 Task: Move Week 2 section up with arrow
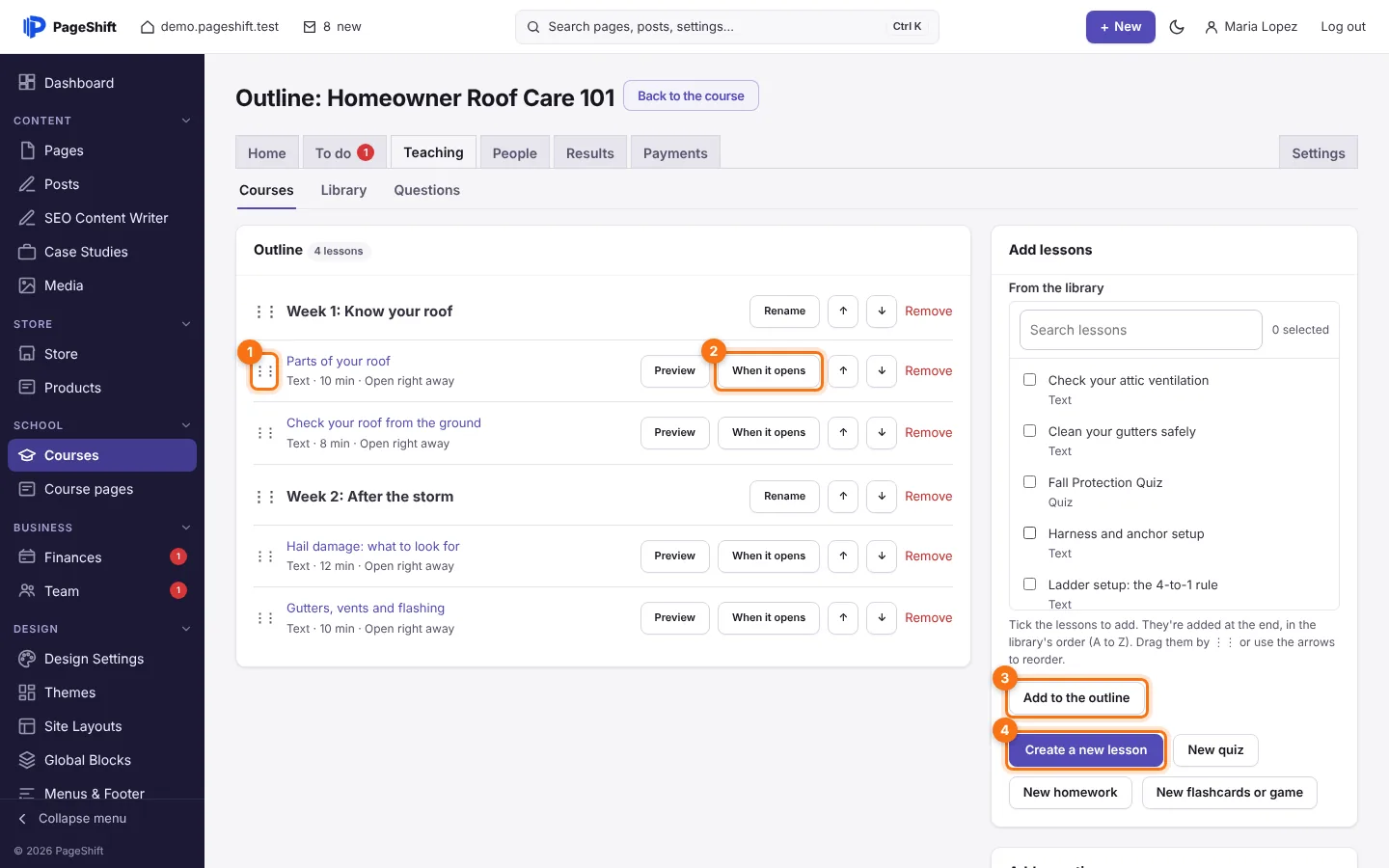tap(843, 497)
